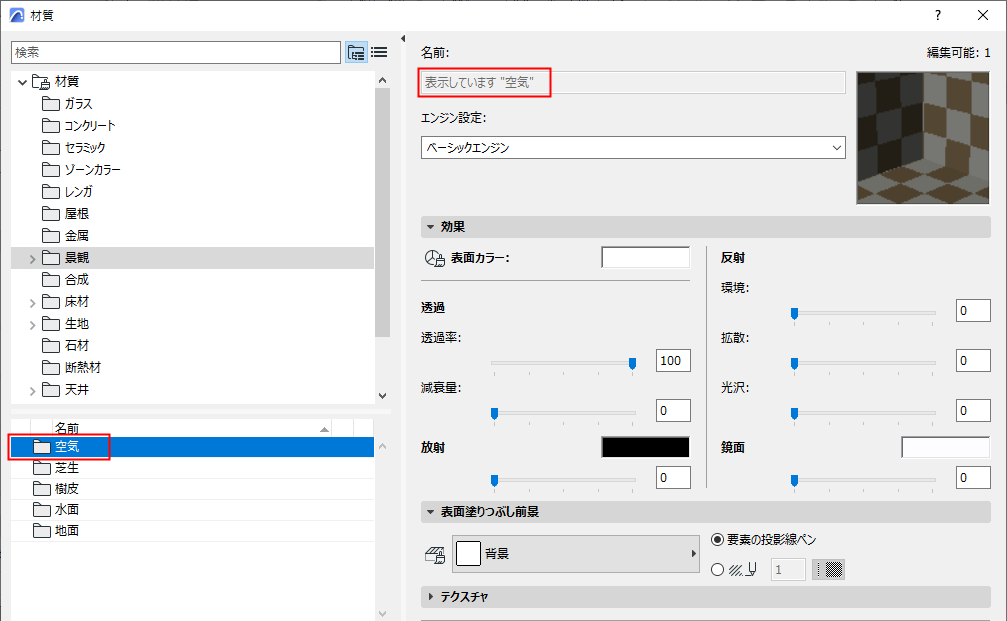Select the custom pen radio button
The height and width of the screenshot is (621, 1007).
click(717, 570)
